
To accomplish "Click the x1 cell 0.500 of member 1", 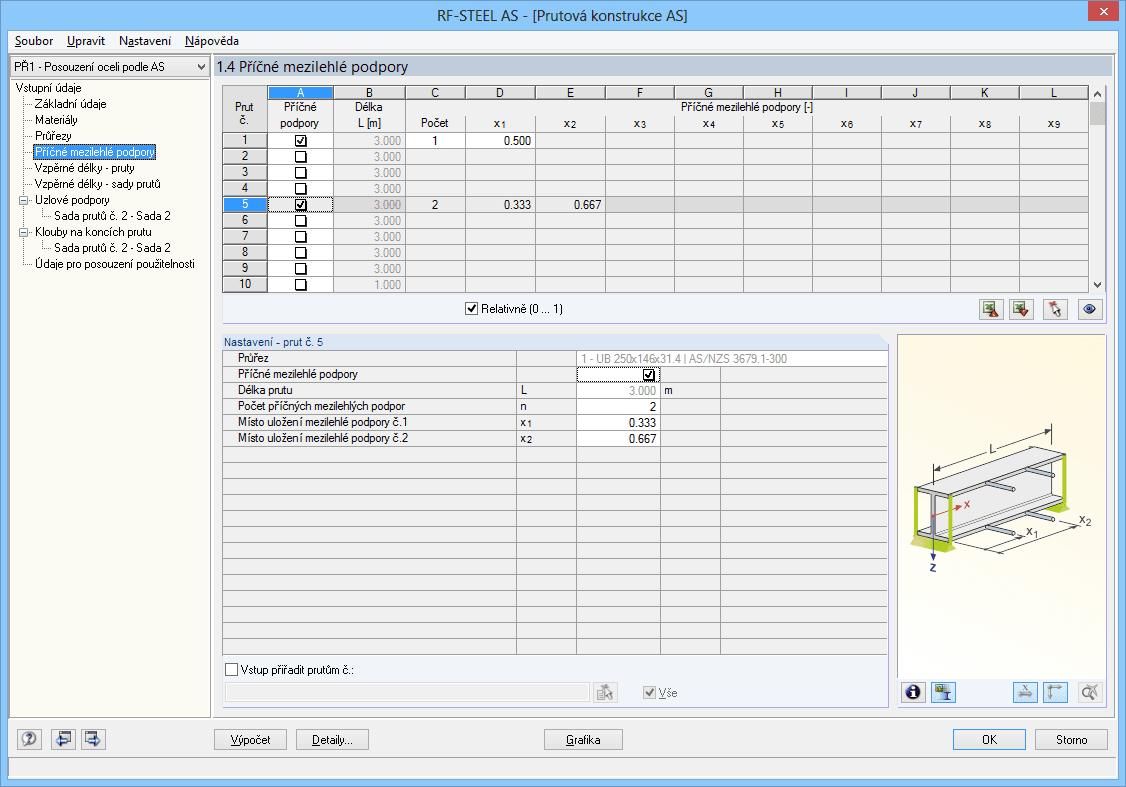I will [500, 141].
